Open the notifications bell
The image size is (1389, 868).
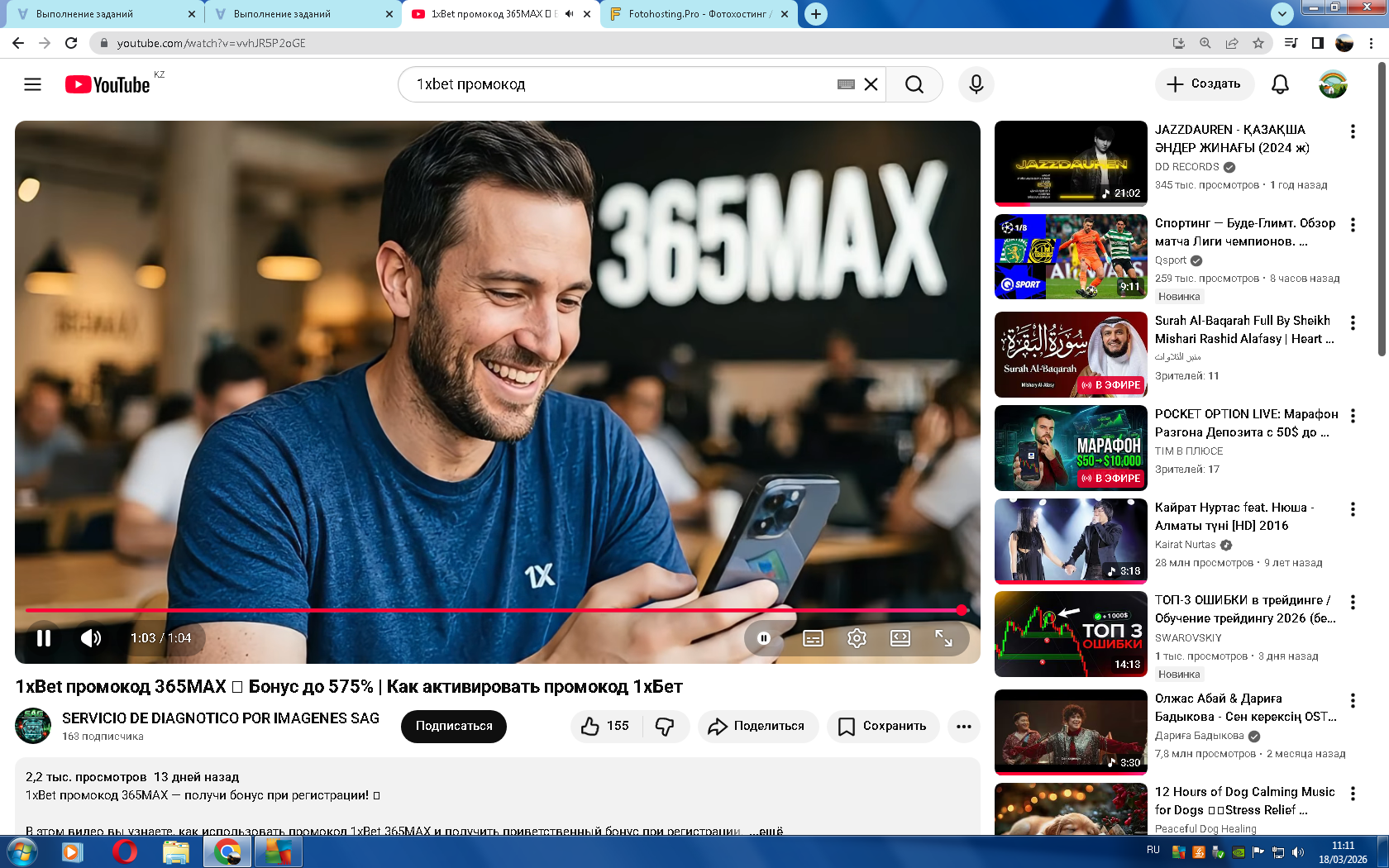coord(1280,84)
